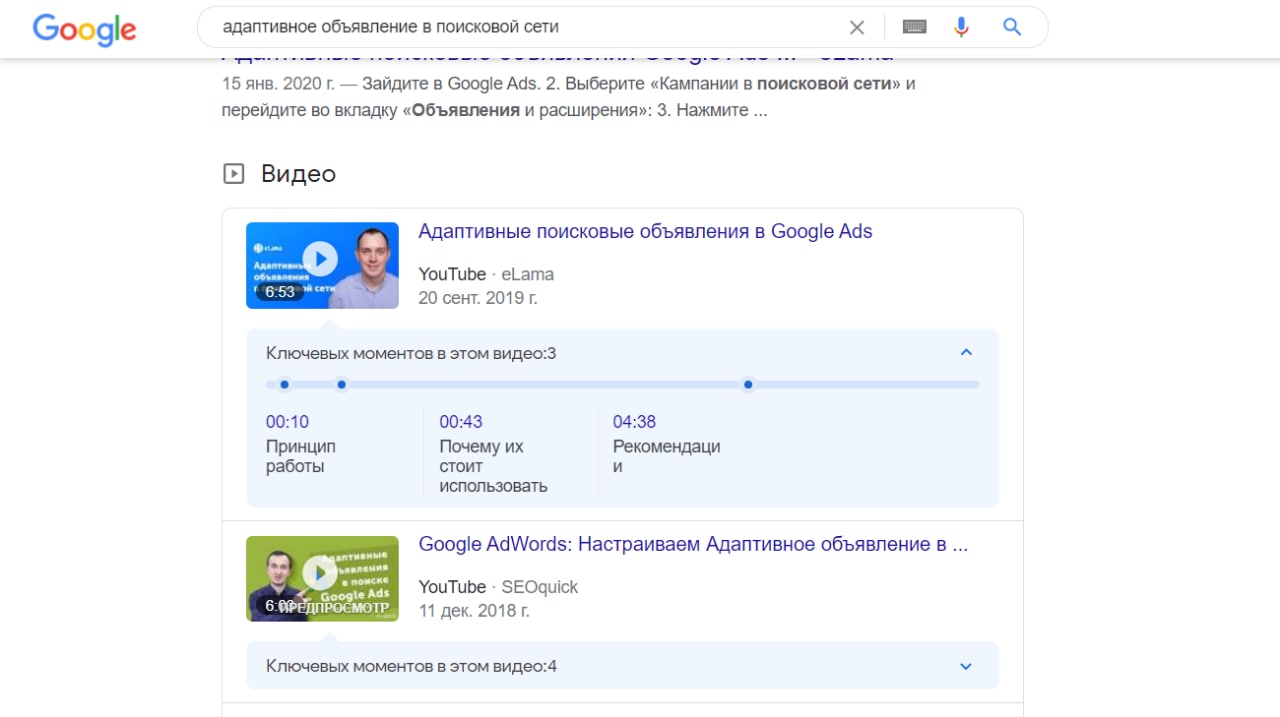Open 'Google AdWords: Настраиваем Адаптивное объявление' link
The height and width of the screenshot is (717, 1280).
[693, 545]
